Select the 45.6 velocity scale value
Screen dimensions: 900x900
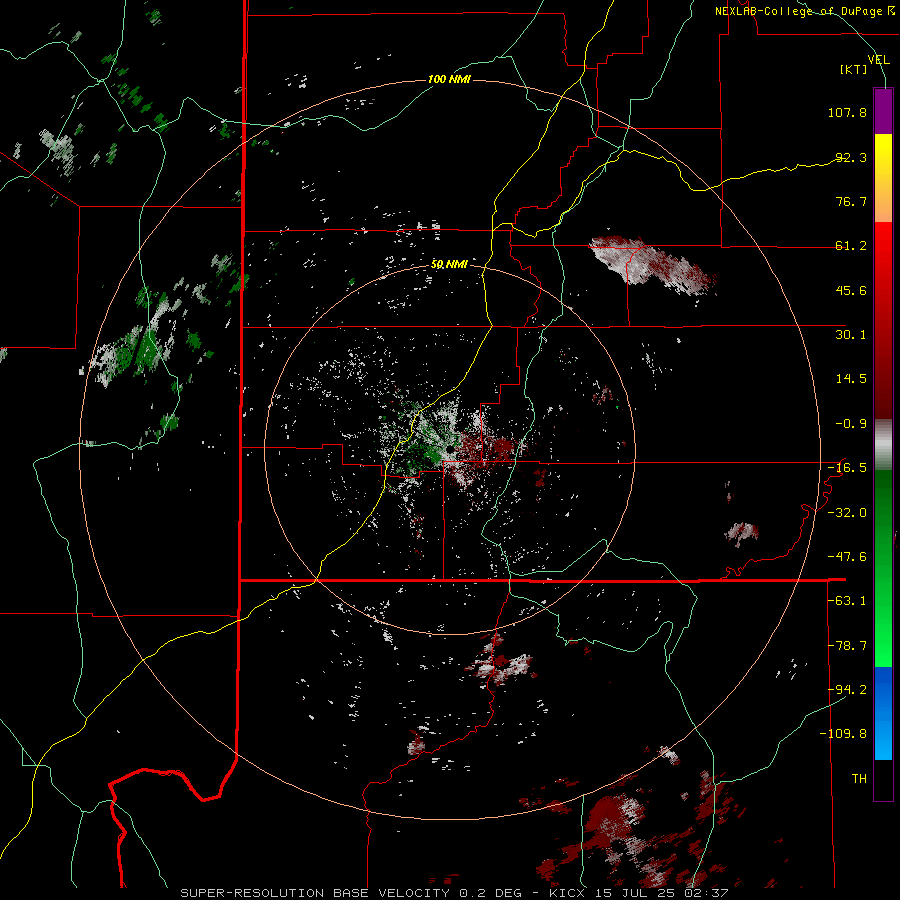(x=851, y=290)
